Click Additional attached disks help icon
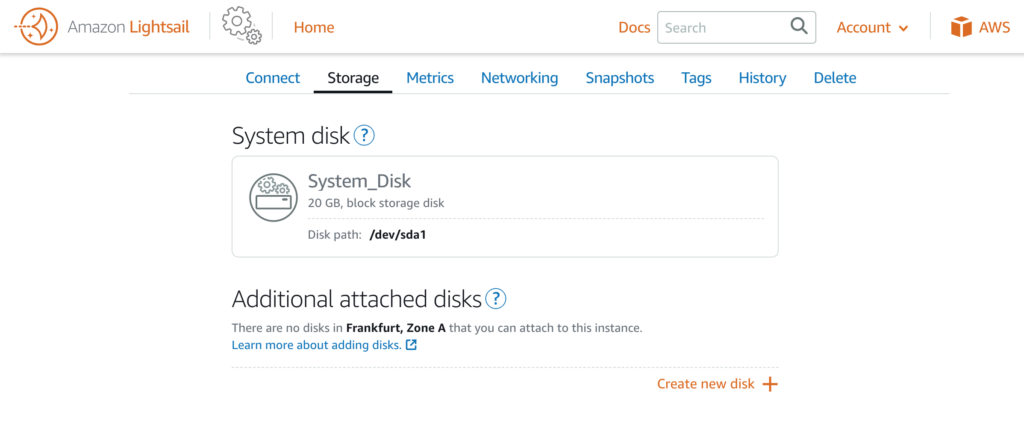This screenshot has width=1024, height=438. point(496,299)
